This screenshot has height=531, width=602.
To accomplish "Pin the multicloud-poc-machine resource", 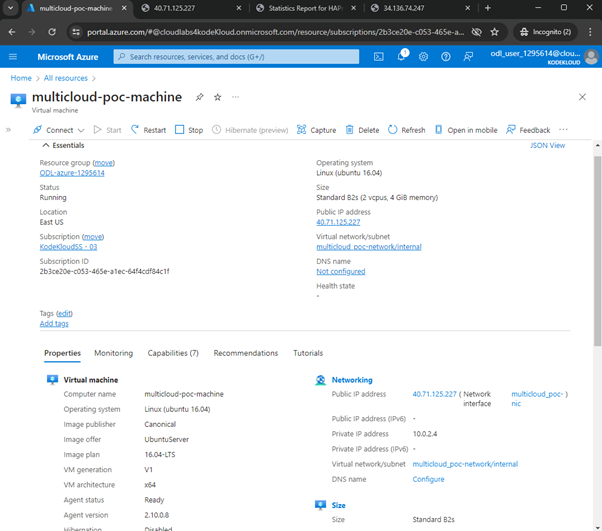I will coord(199,97).
